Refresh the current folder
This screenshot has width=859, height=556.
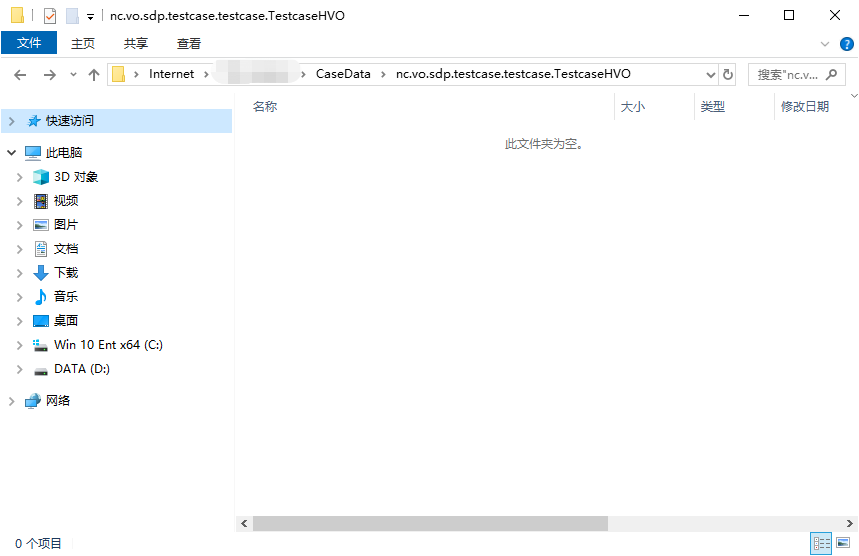click(728, 74)
